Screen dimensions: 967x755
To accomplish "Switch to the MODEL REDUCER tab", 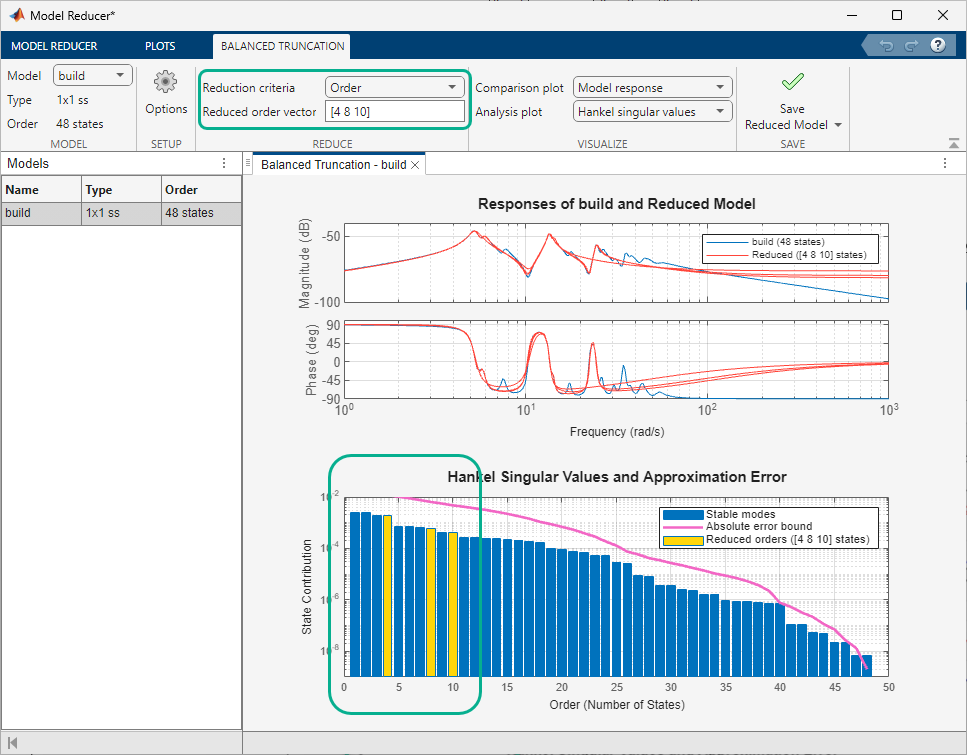I will pyautogui.click(x=54, y=46).
